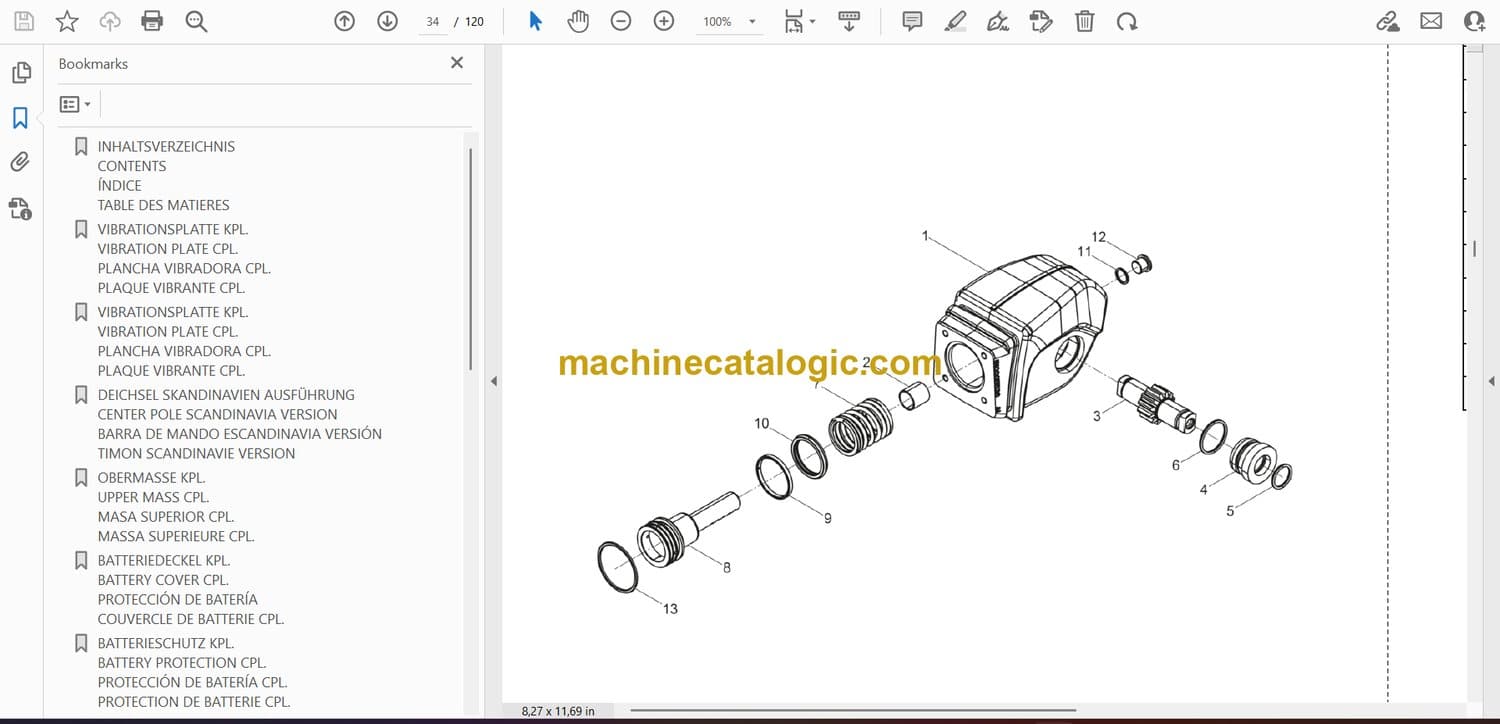The height and width of the screenshot is (724, 1500).
Task: Click the print file icon
Action: point(152,21)
